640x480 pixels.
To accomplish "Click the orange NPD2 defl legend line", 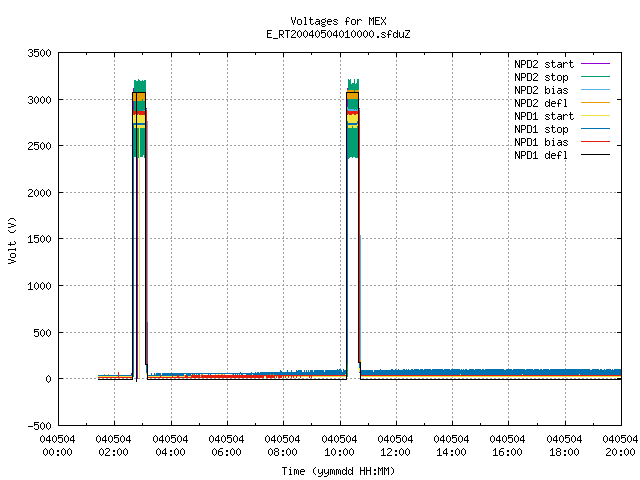I will [596, 103].
